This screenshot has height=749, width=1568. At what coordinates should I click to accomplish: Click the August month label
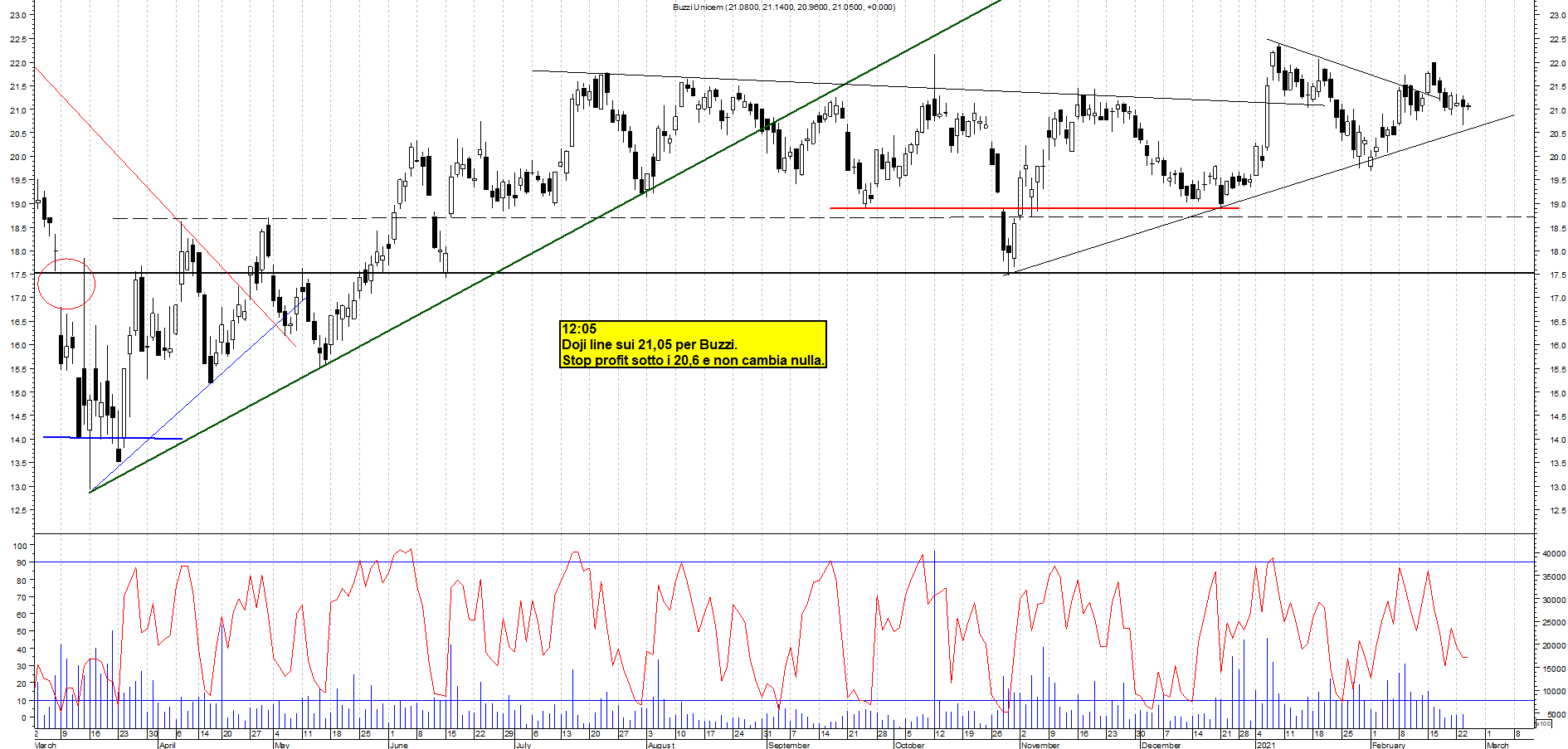point(661,745)
